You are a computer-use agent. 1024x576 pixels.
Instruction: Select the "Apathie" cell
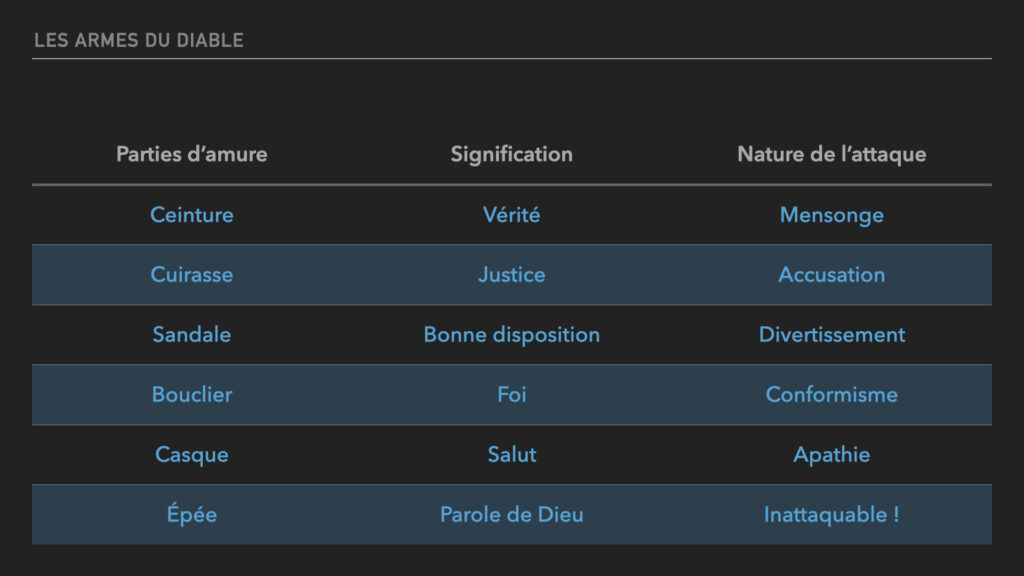831,454
